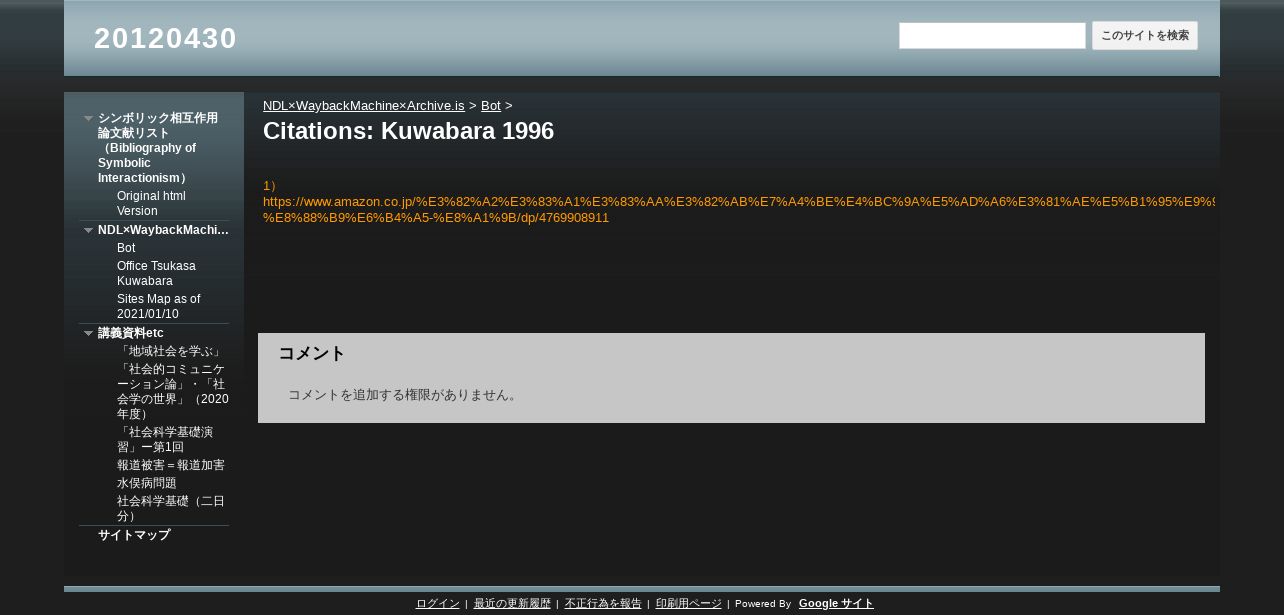
Task: Open Office Tsukasa Kuwabara sidebar link
Action: 156,273
